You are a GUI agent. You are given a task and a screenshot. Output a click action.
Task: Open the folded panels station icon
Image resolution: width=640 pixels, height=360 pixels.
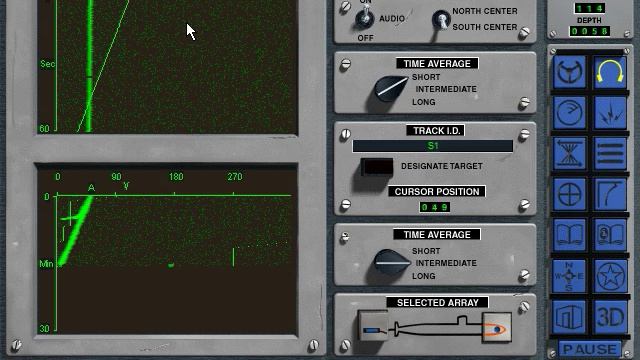pos(569,317)
